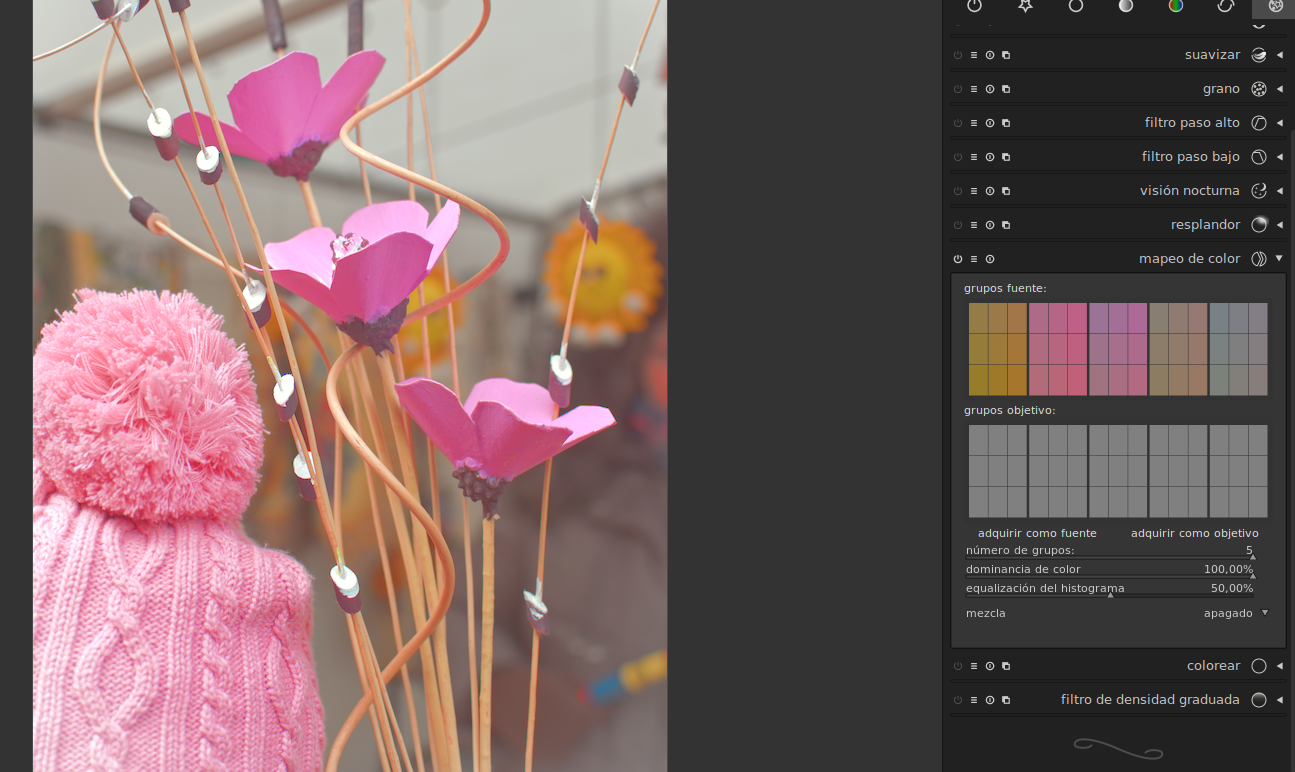Expand the filtro paso bajo arrow
This screenshot has height=772, width=1295.
[x=1280, y=157]
